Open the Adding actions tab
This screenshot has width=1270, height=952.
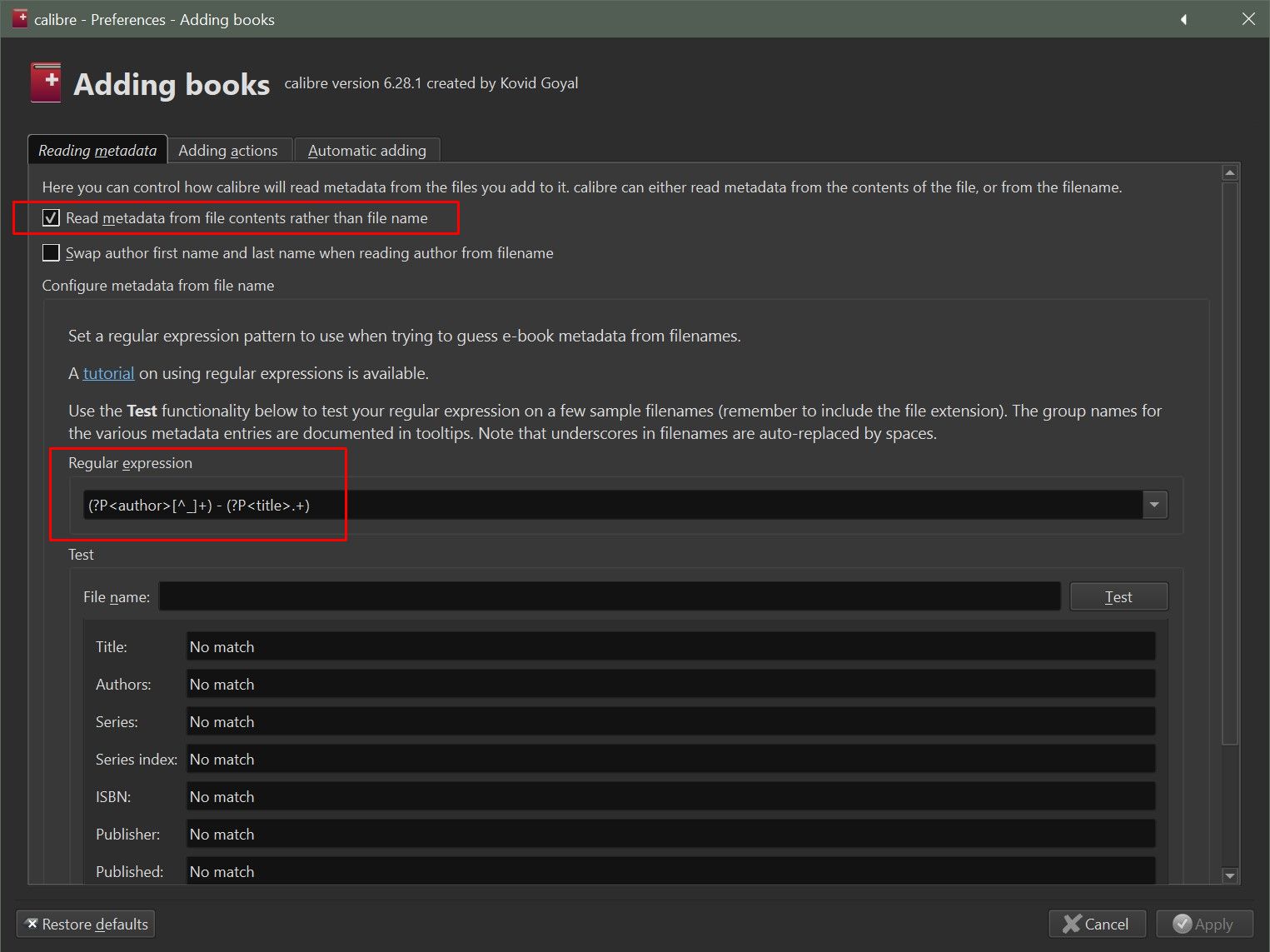[228, 151]
